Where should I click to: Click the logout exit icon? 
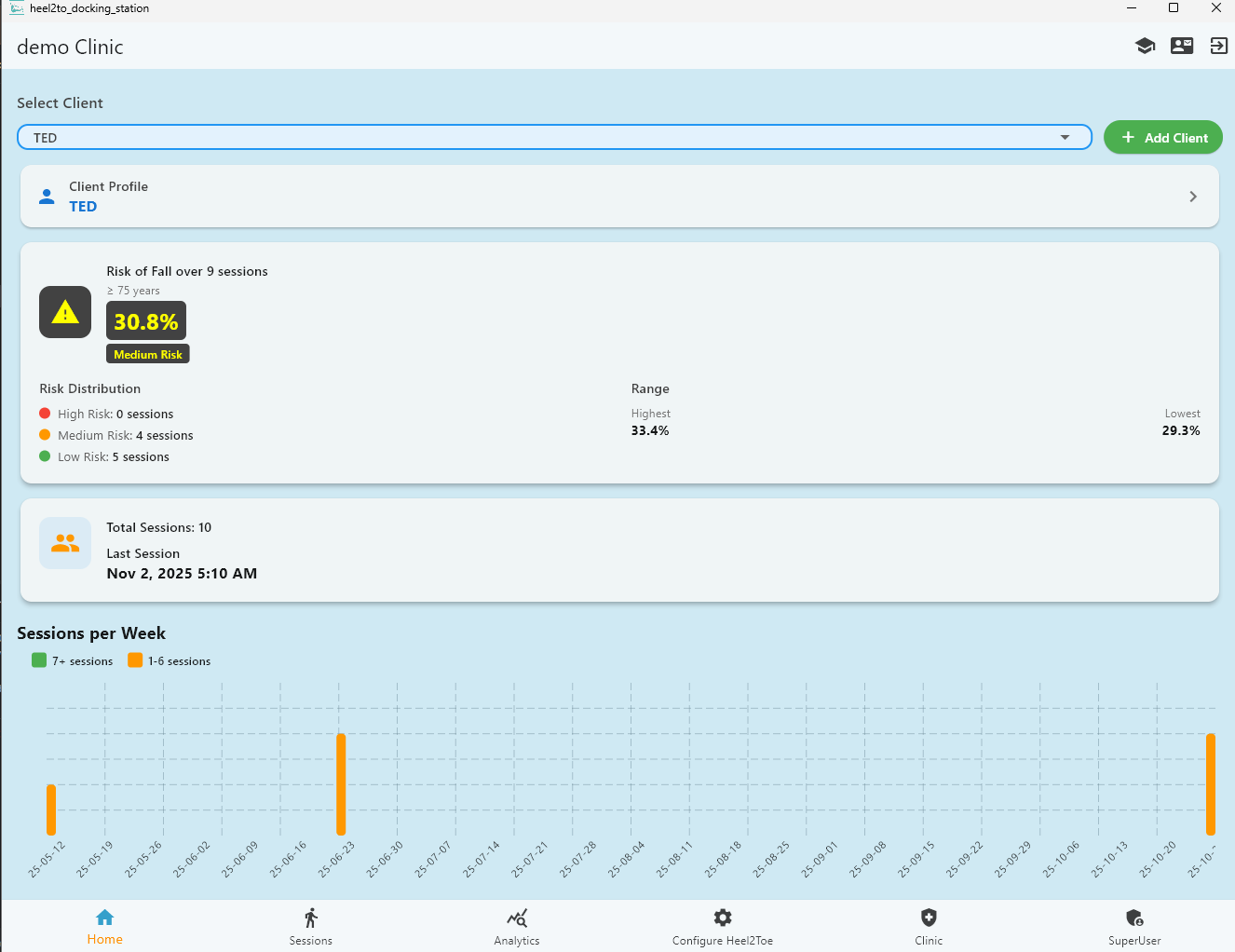[1218, 46]
